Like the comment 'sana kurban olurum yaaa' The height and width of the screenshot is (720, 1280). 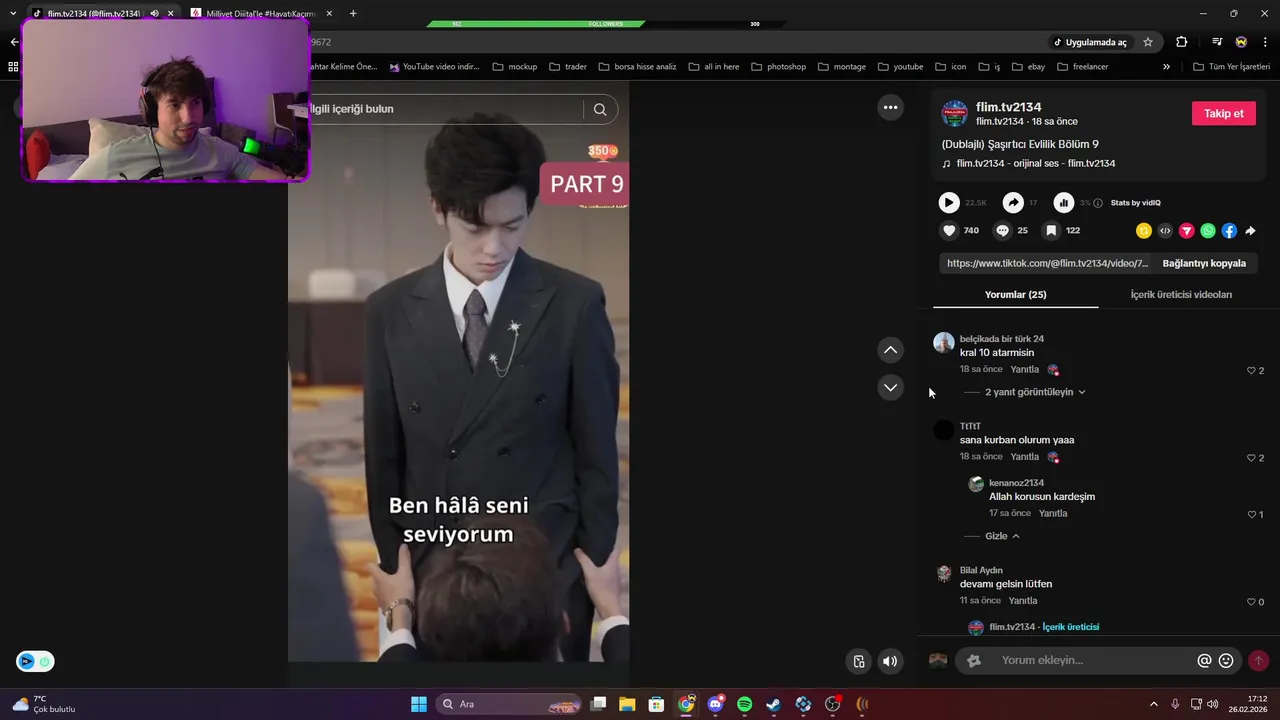tap(1251, 458)
